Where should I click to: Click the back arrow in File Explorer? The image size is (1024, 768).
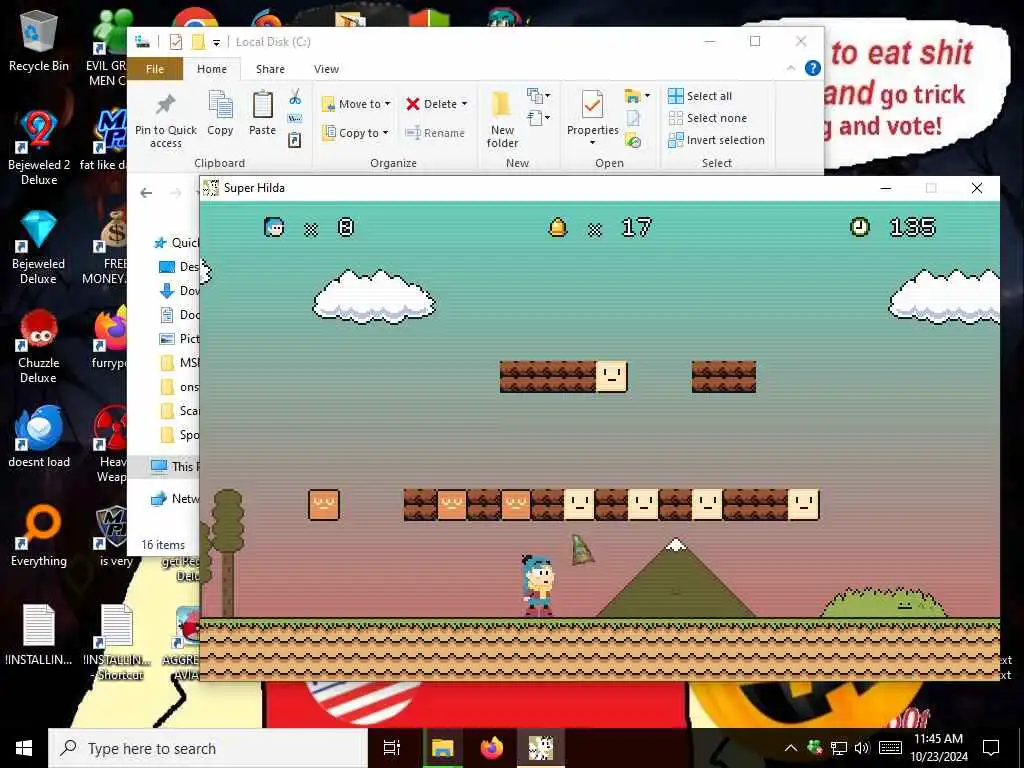pos(146,193)
